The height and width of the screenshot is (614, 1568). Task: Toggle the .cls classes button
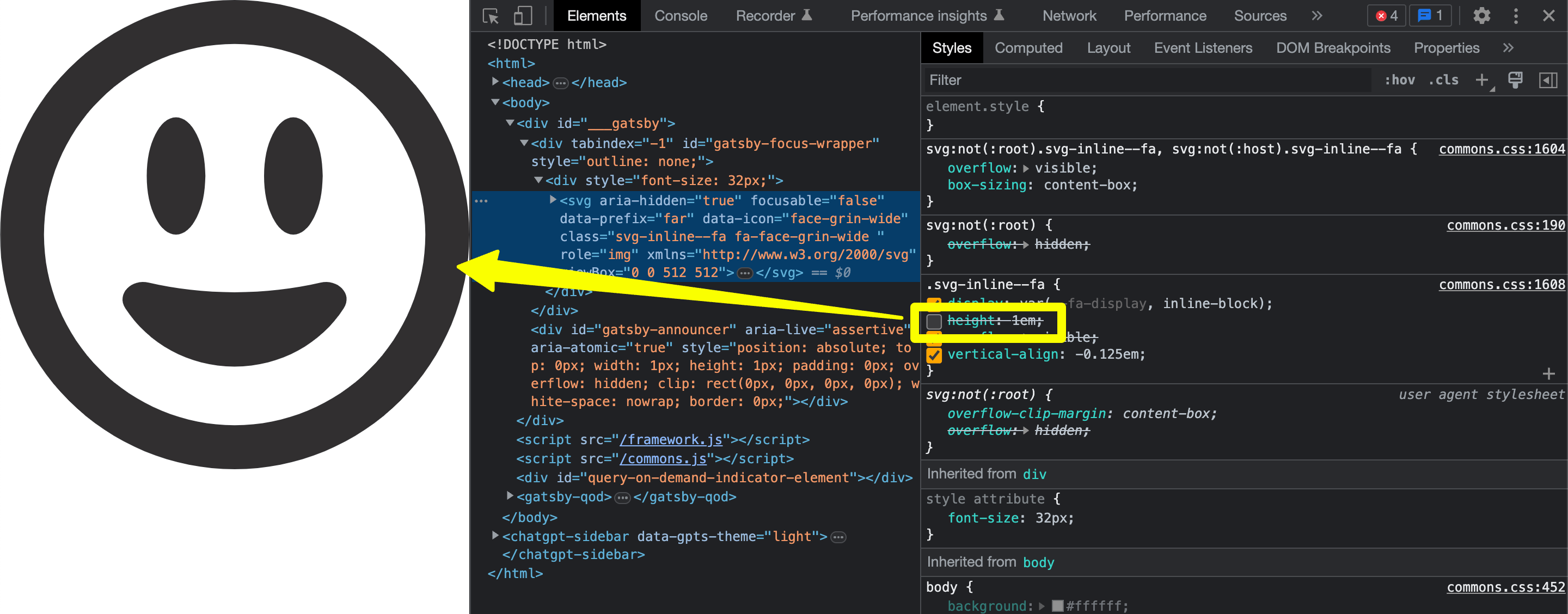[1443, 81]
